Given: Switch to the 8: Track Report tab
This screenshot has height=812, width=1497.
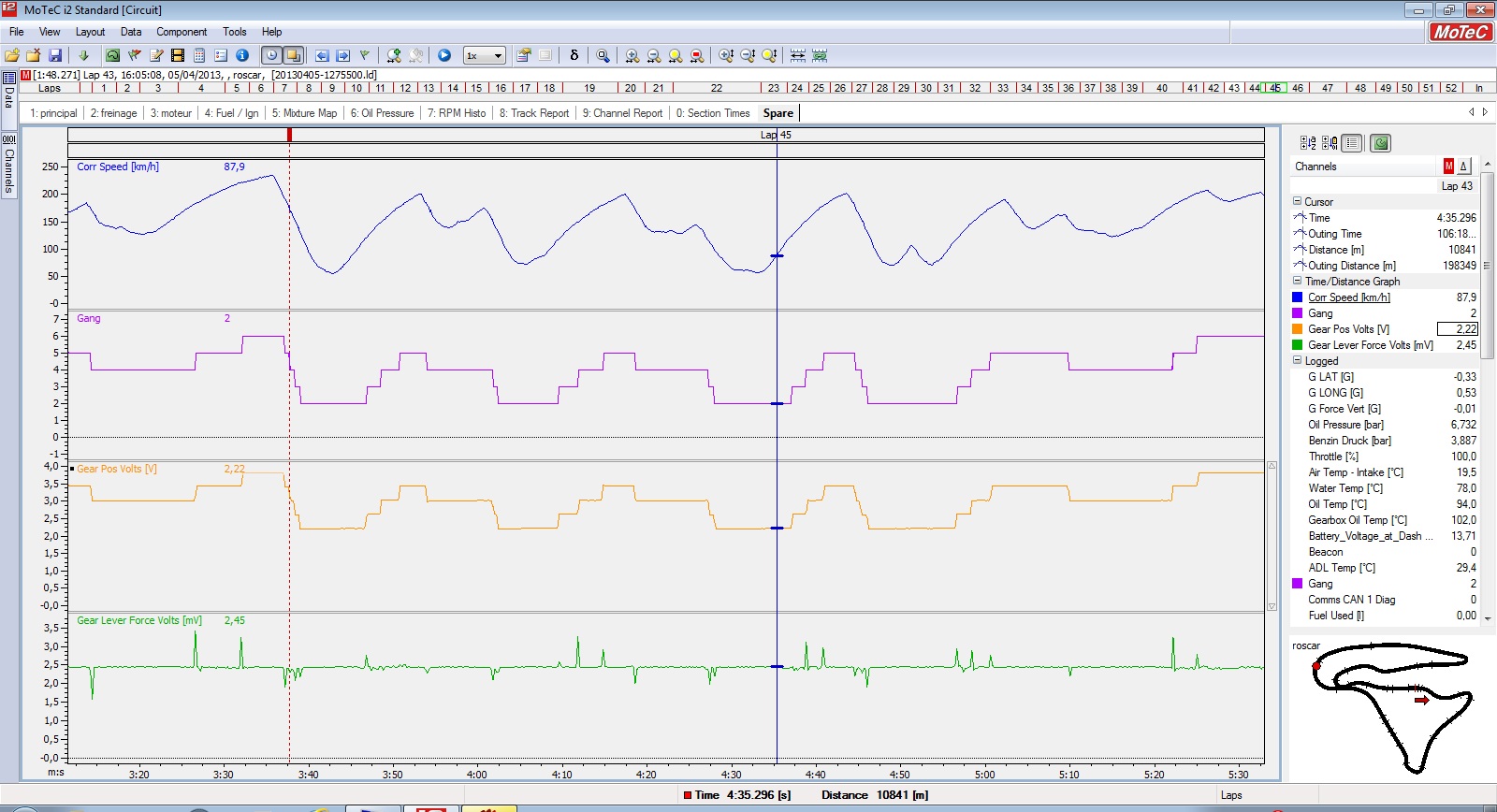Looking at the screenshot, I should [533, 113].
